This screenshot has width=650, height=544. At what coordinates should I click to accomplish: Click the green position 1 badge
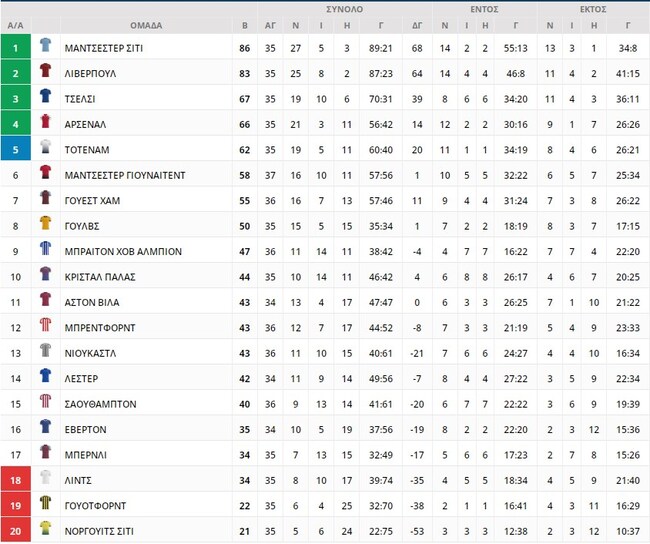coord(16,48)
